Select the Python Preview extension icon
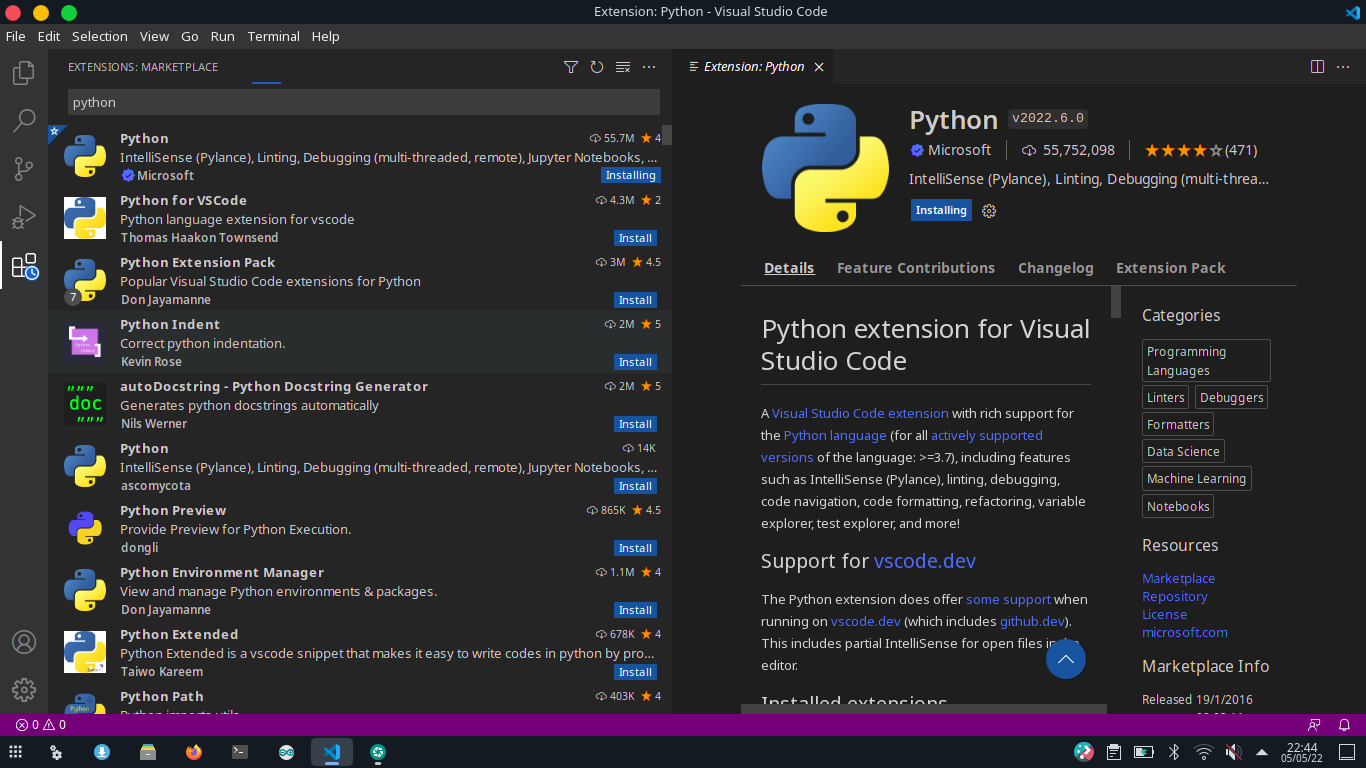Image resolution: width=1366 pixels, height=768 pixels. 85,528
